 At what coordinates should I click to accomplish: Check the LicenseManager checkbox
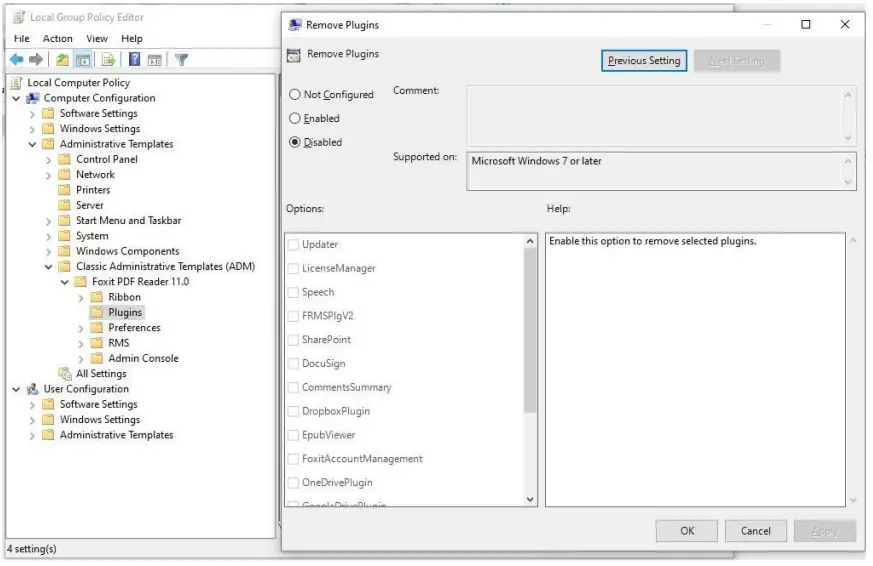coord(293,269)
